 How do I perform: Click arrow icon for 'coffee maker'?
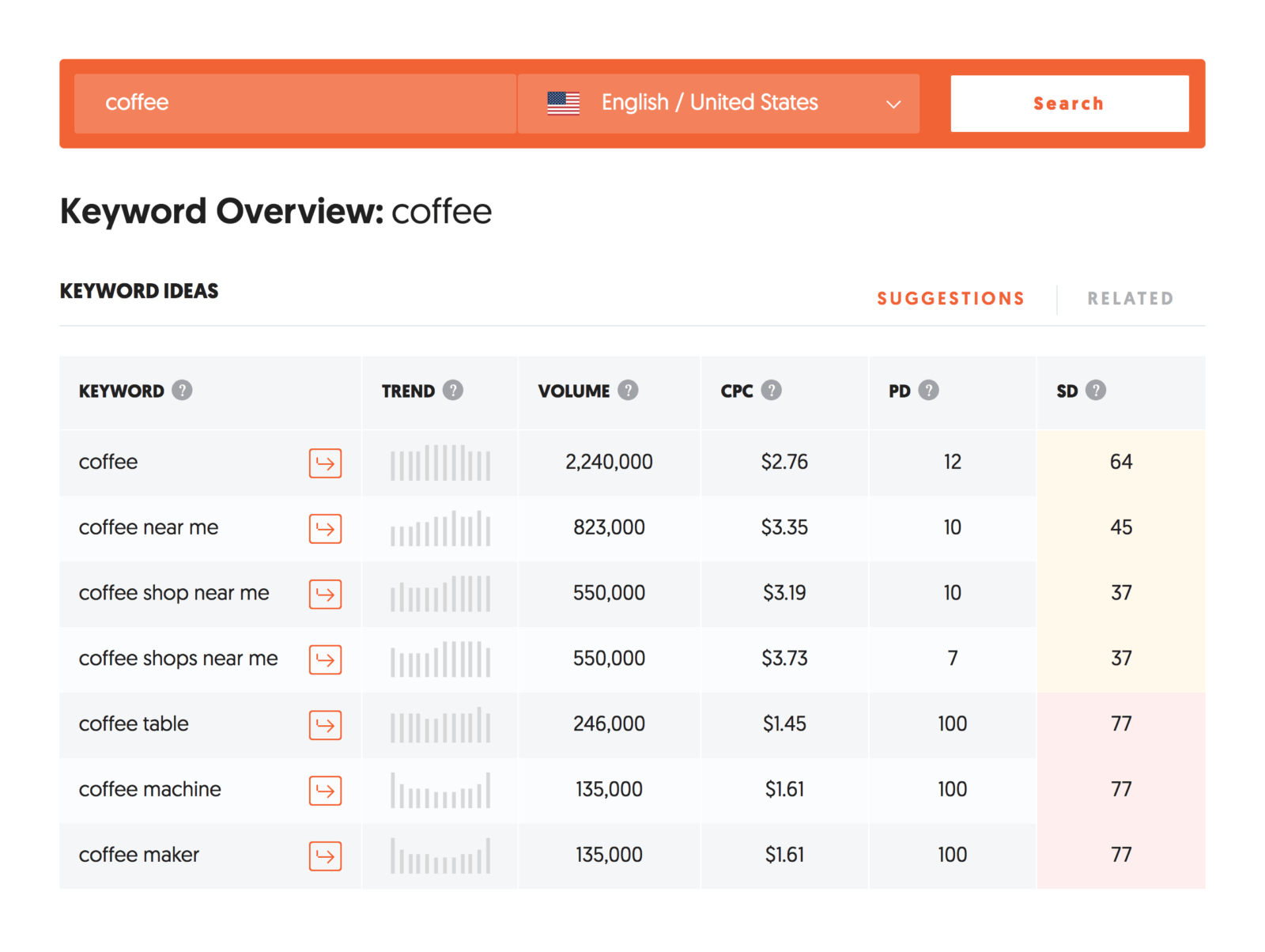coord(325,856)
